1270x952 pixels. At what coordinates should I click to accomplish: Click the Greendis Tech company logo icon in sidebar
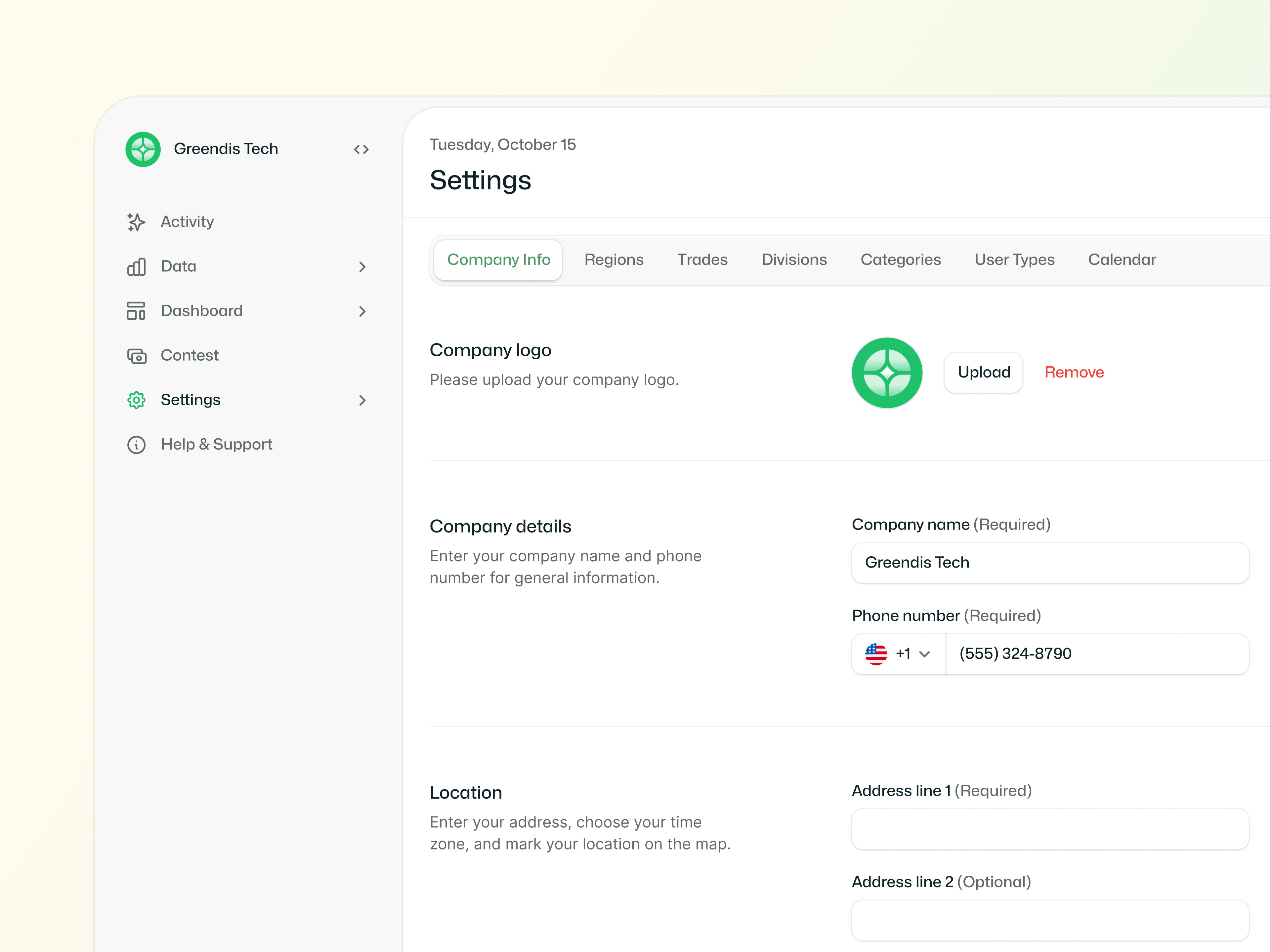coord(143,149)
